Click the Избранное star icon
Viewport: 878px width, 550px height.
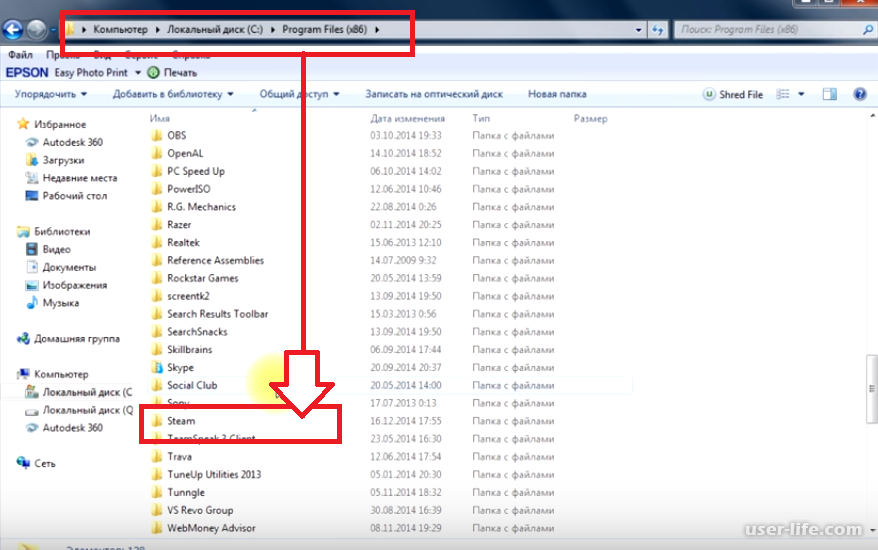[x=23, y=124]
